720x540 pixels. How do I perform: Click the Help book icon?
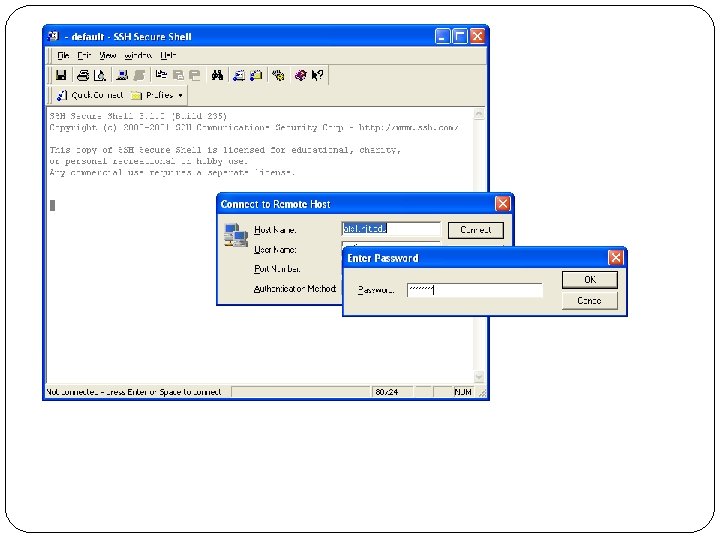pyautogui.click(x=300, y=75)
